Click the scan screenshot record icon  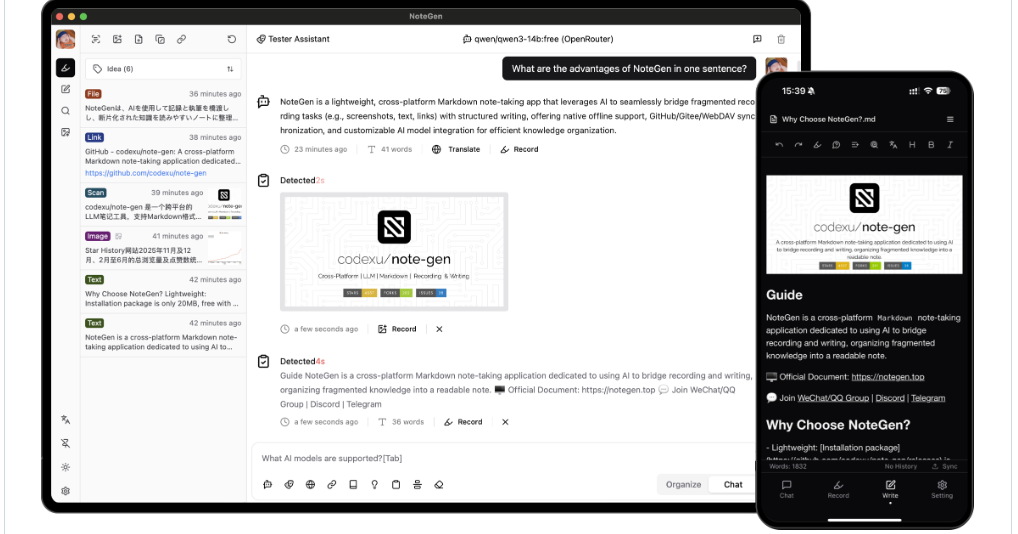pyautogui.click(x=95, y=39)
